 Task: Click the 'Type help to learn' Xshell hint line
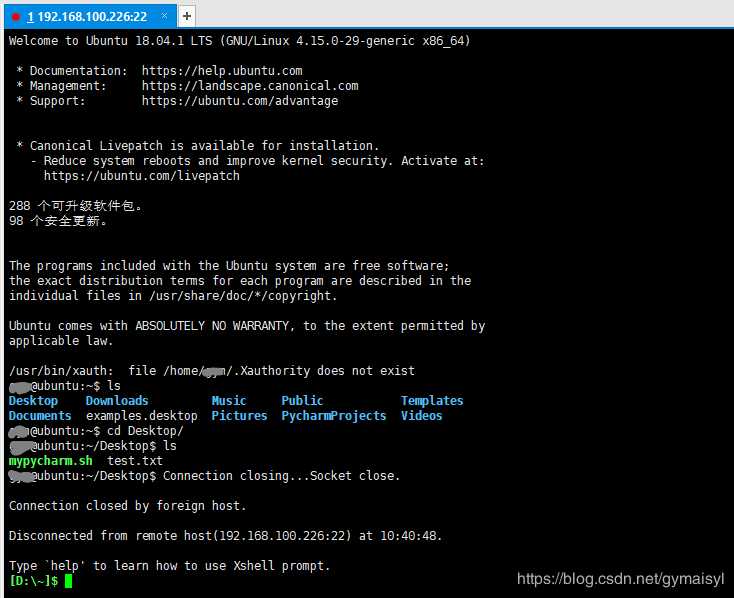click(169, 566)
